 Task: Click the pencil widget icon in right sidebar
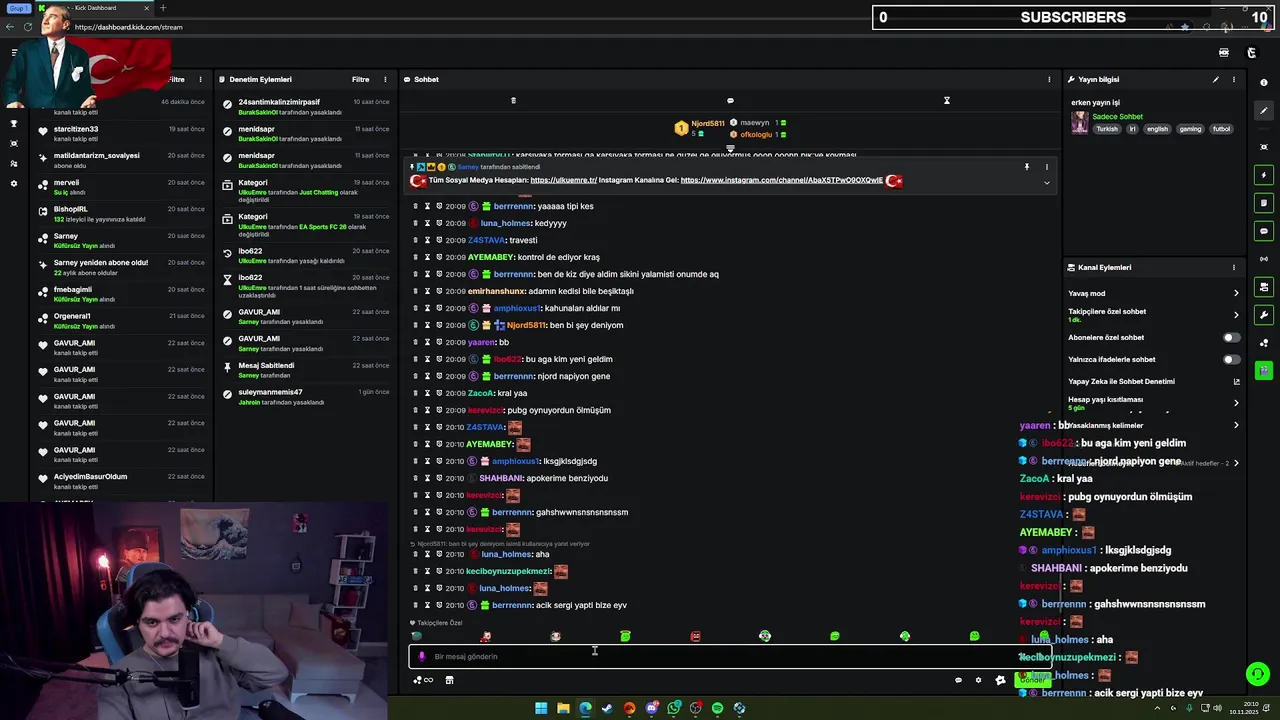point(1264,111)
